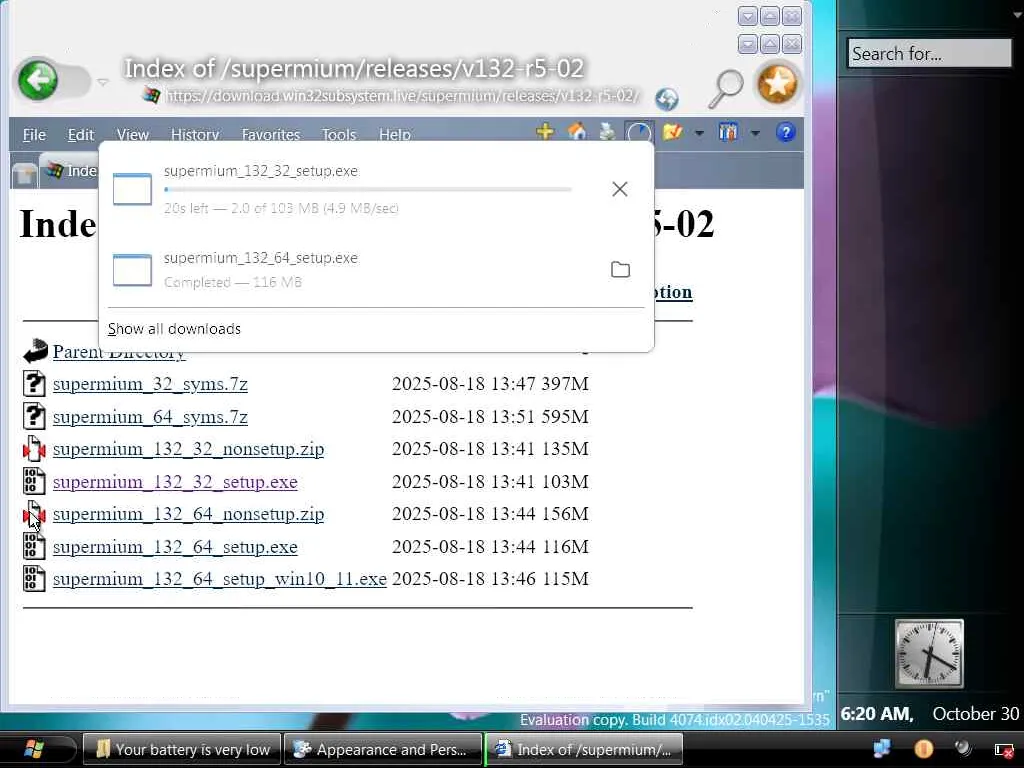
Task: Click the Parent Directory back arrow icon
Action: [35, 353]
